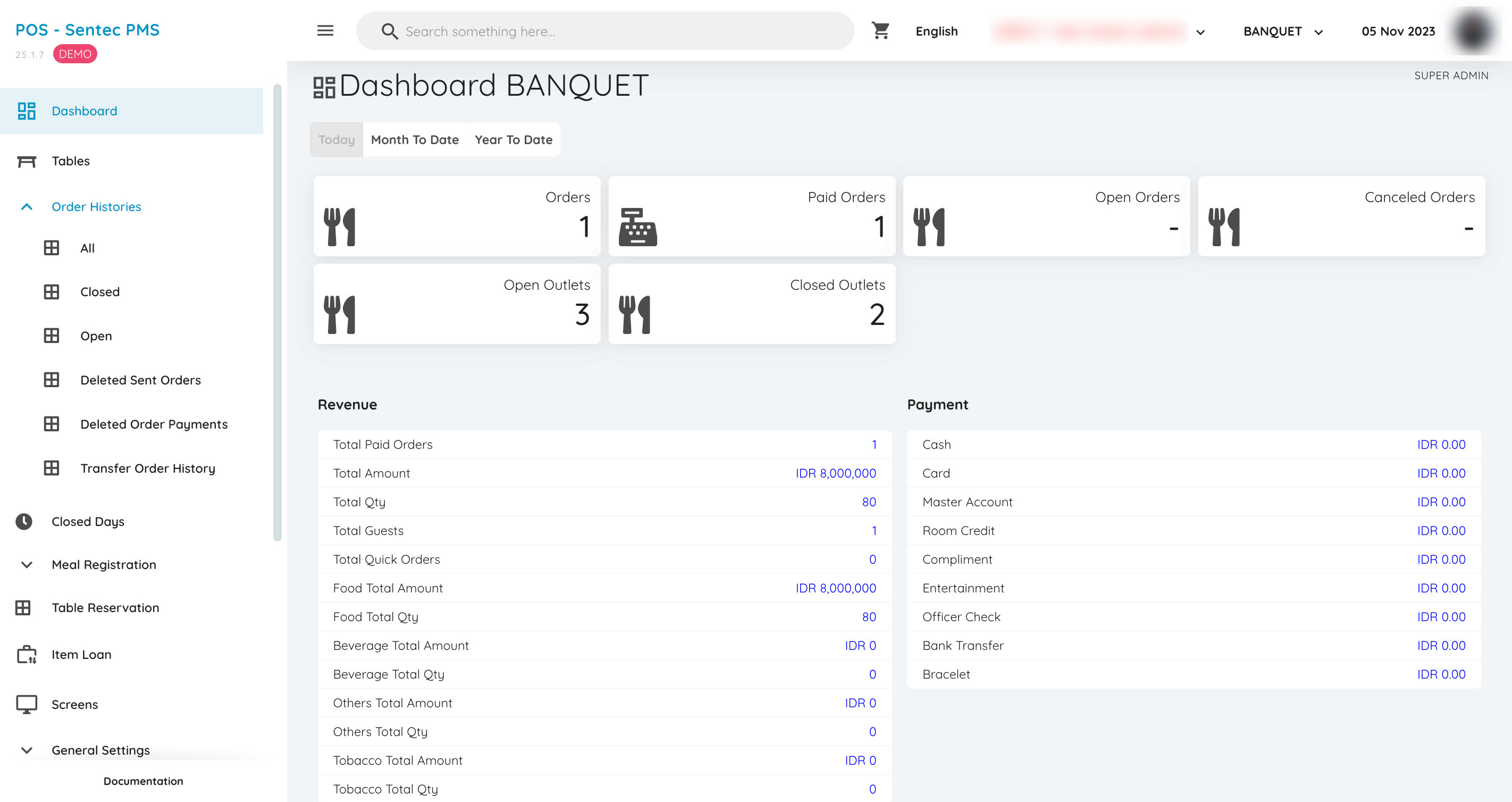Screen dimensions: 1512x802
Task: Switch to Month To Date tab
Action: click(x=414, y=140)
